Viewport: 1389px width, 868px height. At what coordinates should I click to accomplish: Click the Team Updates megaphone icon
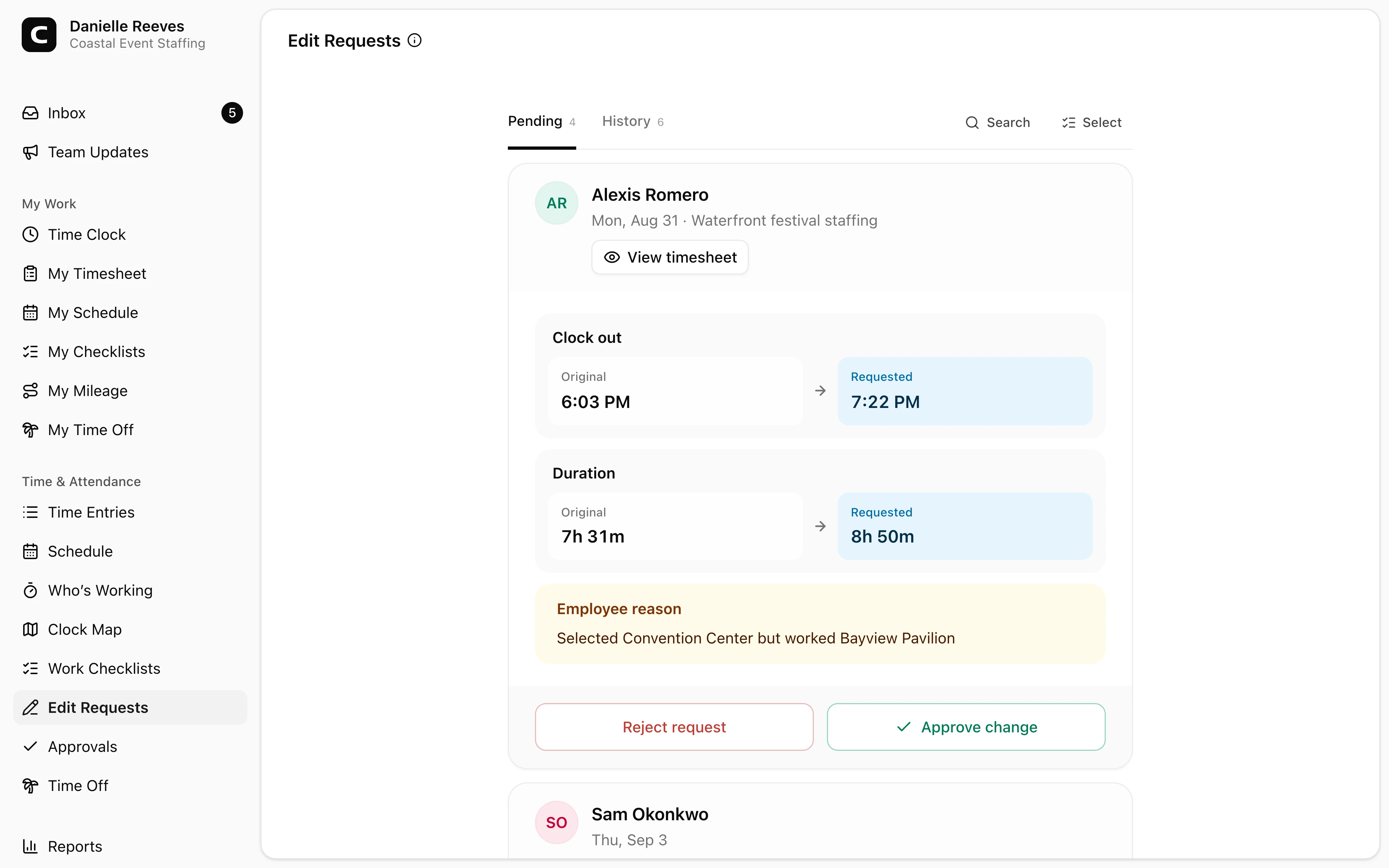[30, 152]
